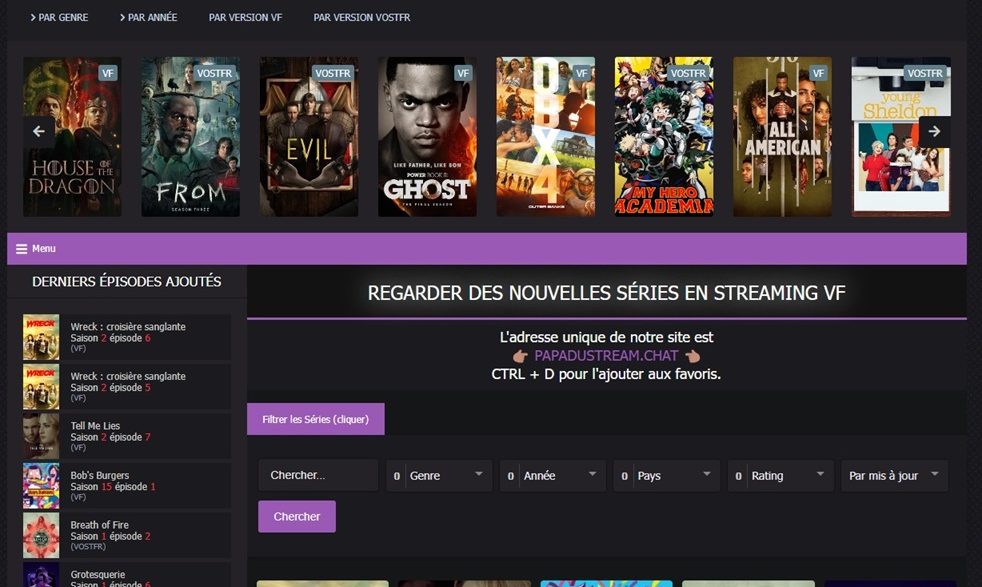This screenshot has width=982, height=587.
Task: Change the Par mis à jour sorting
Action: (894, 475)
